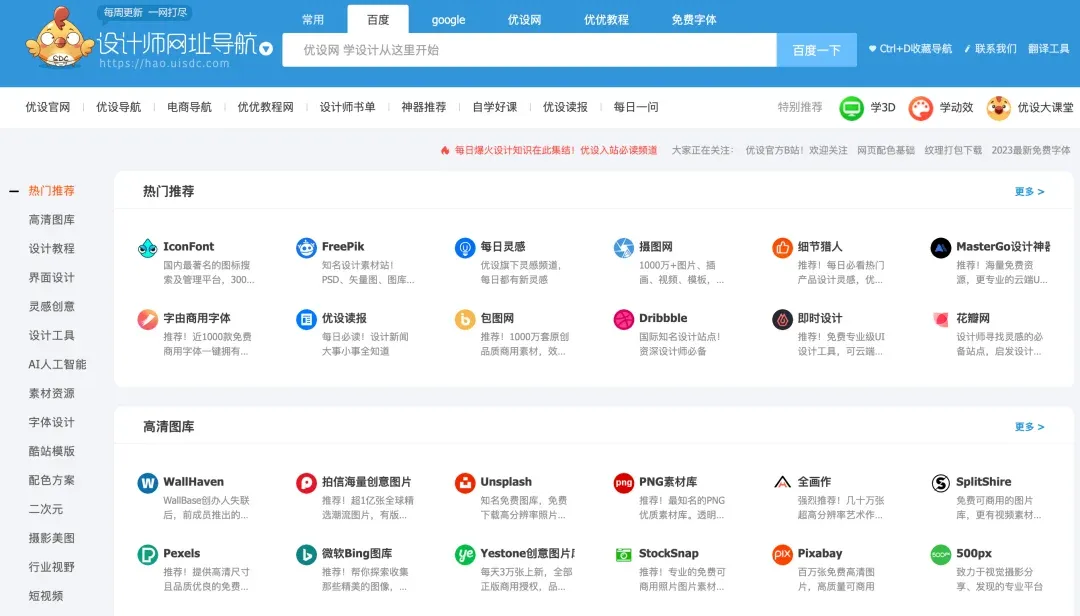
Task: Open the 优设官方B站 trending link
Action: click(x=796, y=150)
